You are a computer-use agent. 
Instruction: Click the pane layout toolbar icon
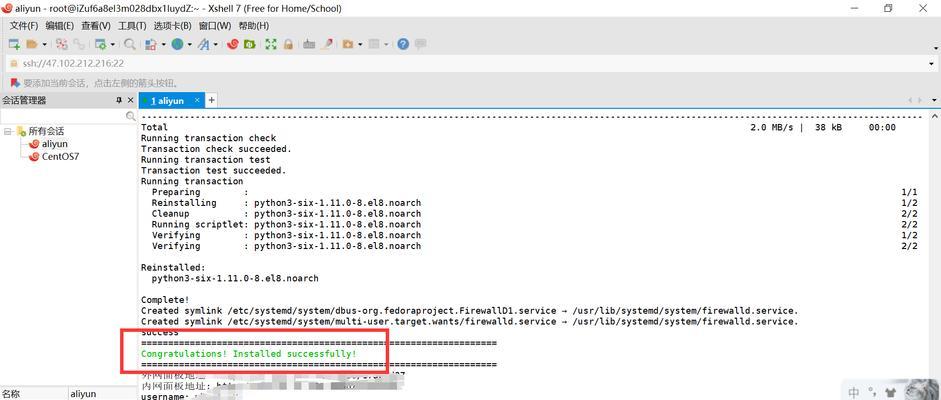pyautogui.click(x=374, y=44)
